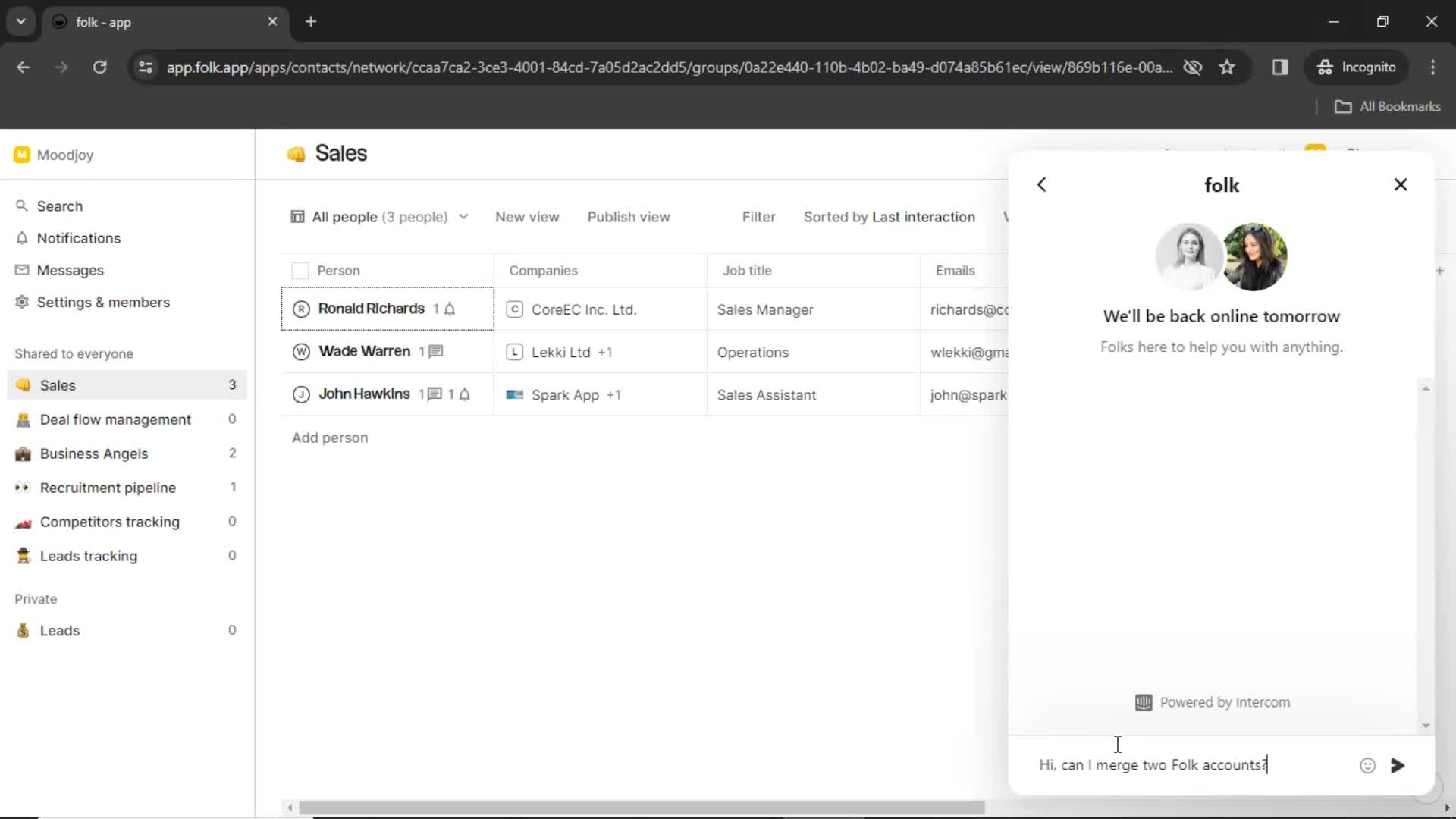Click the Emails column header

[955, 271]
